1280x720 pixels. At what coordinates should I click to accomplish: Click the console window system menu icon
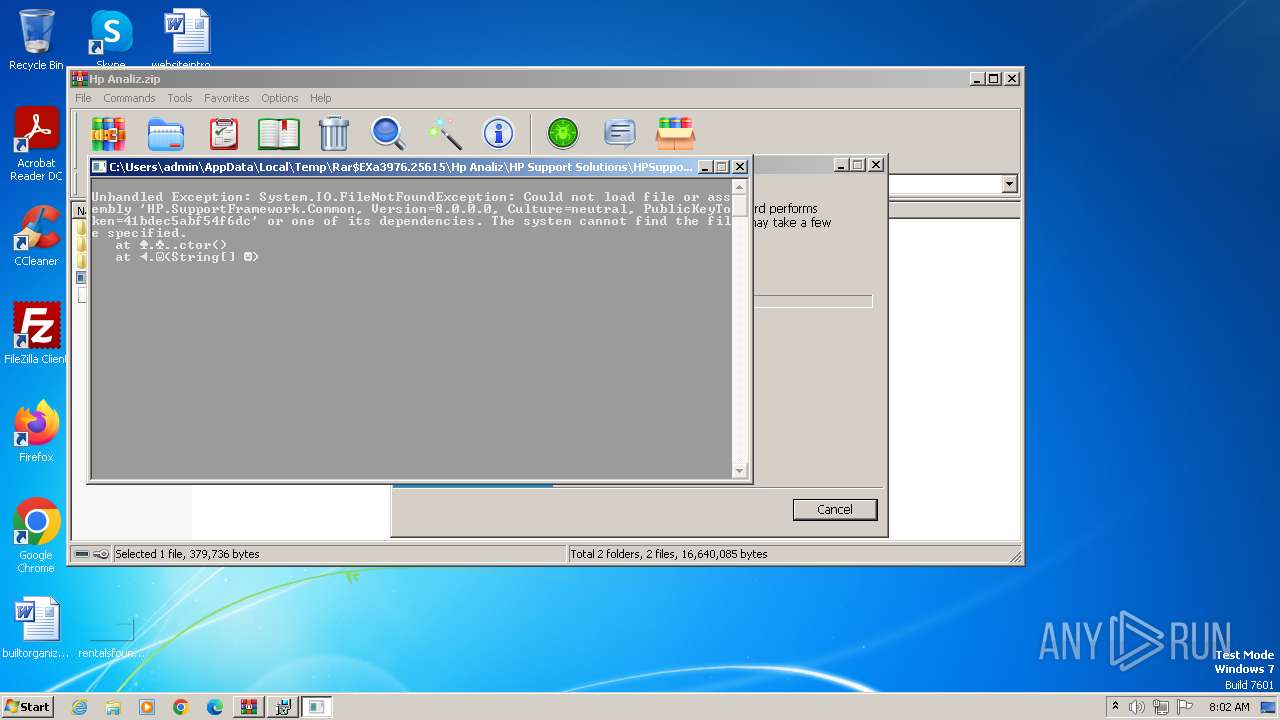point(99,167)
